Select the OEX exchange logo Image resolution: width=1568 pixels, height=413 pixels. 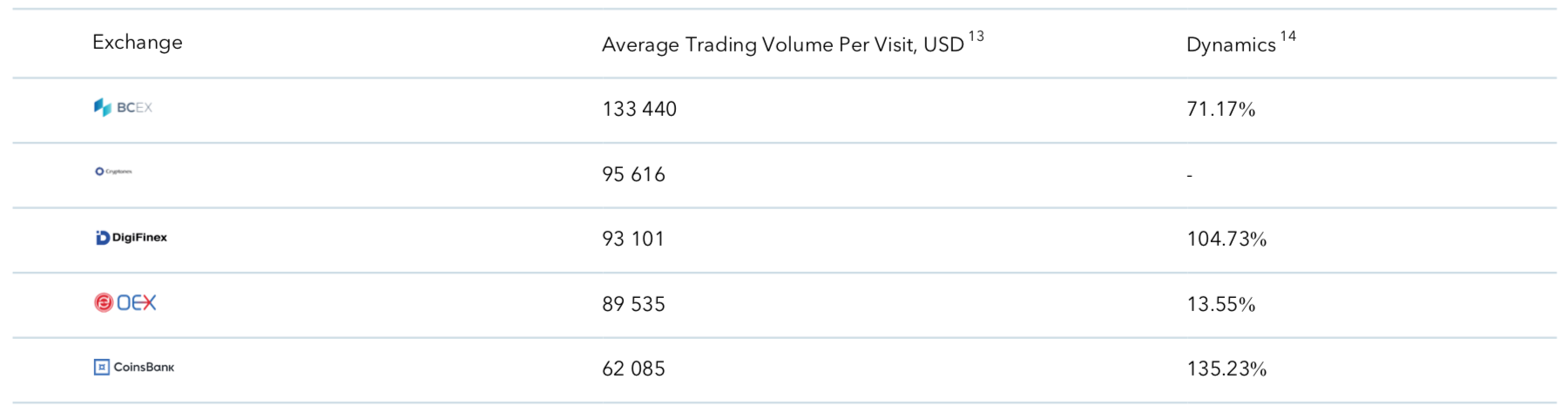point(125,302)
